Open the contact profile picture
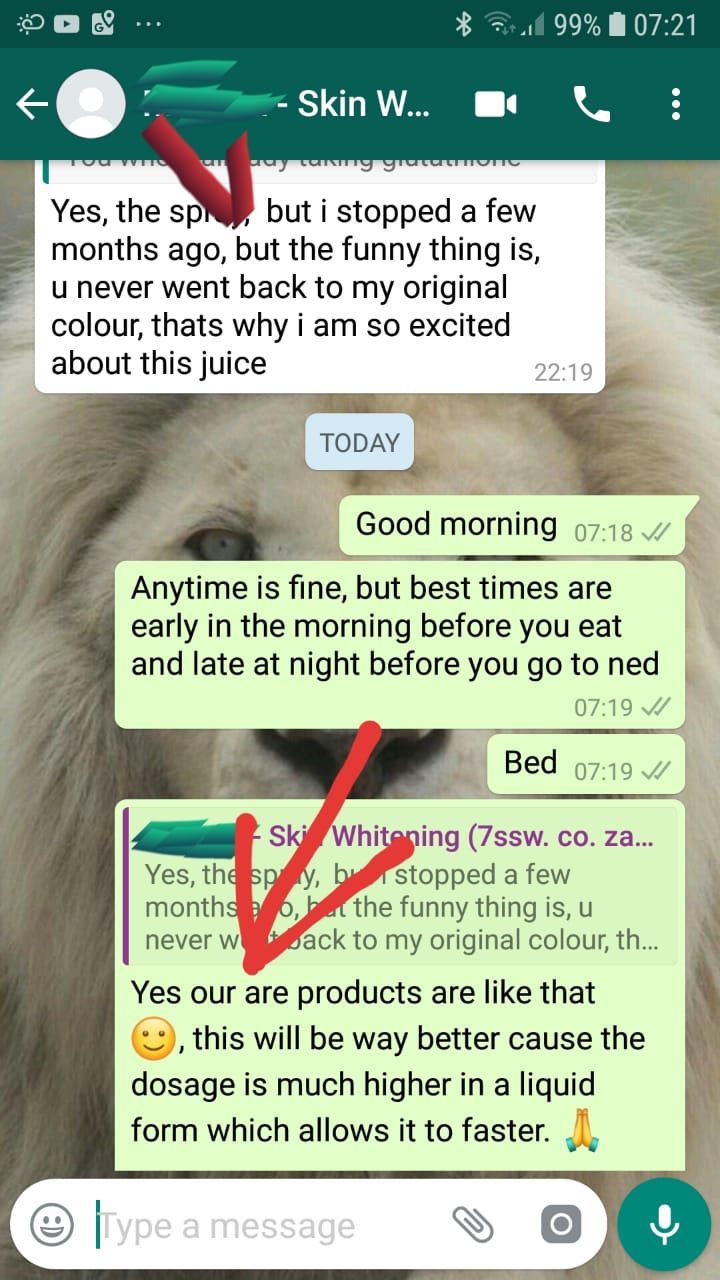Screen dimensions: 720x1280 point(91,104)
